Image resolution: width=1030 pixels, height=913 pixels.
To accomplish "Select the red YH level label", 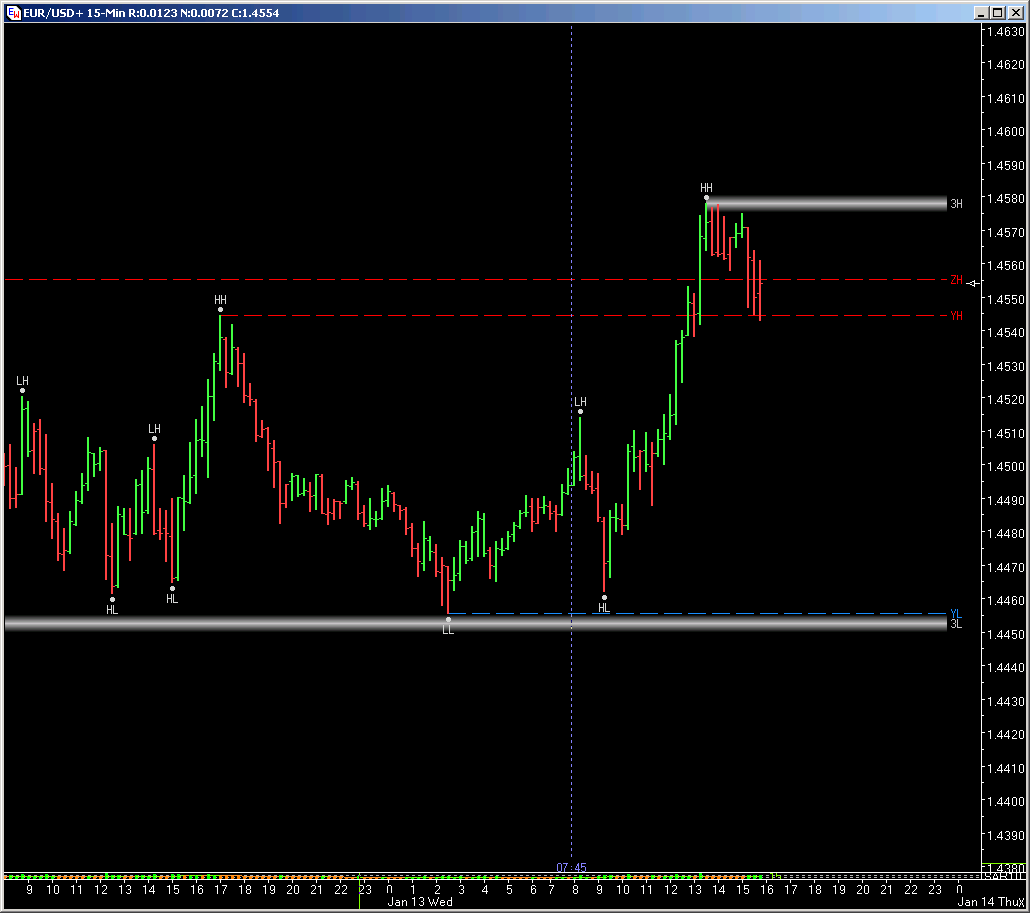I will [x=956, y=316].
